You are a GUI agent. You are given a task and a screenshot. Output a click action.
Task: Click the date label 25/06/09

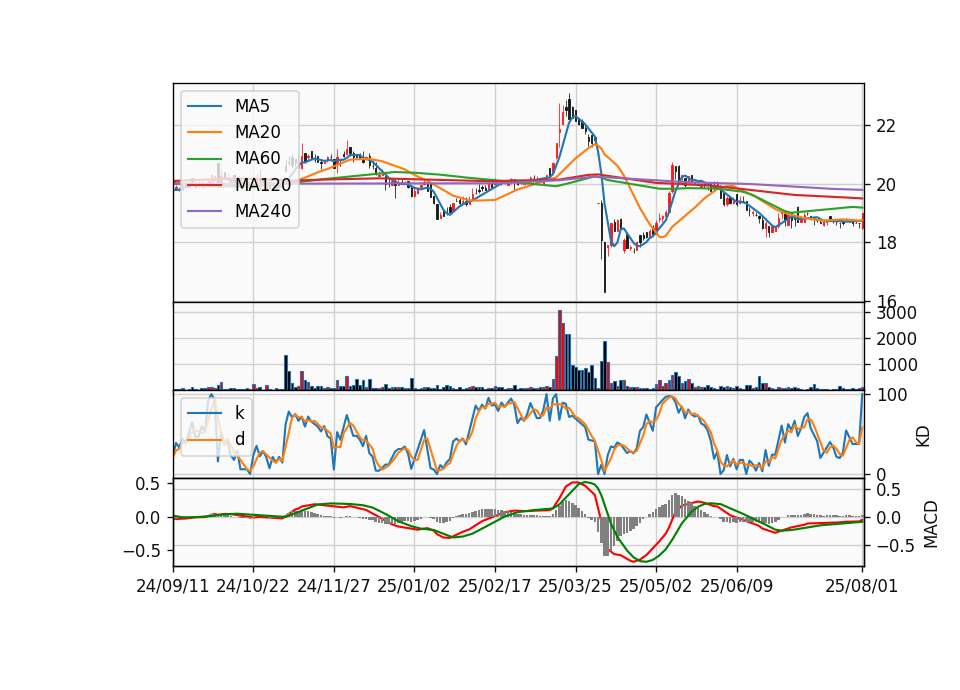pyautogui.click(x=737, y=586)
